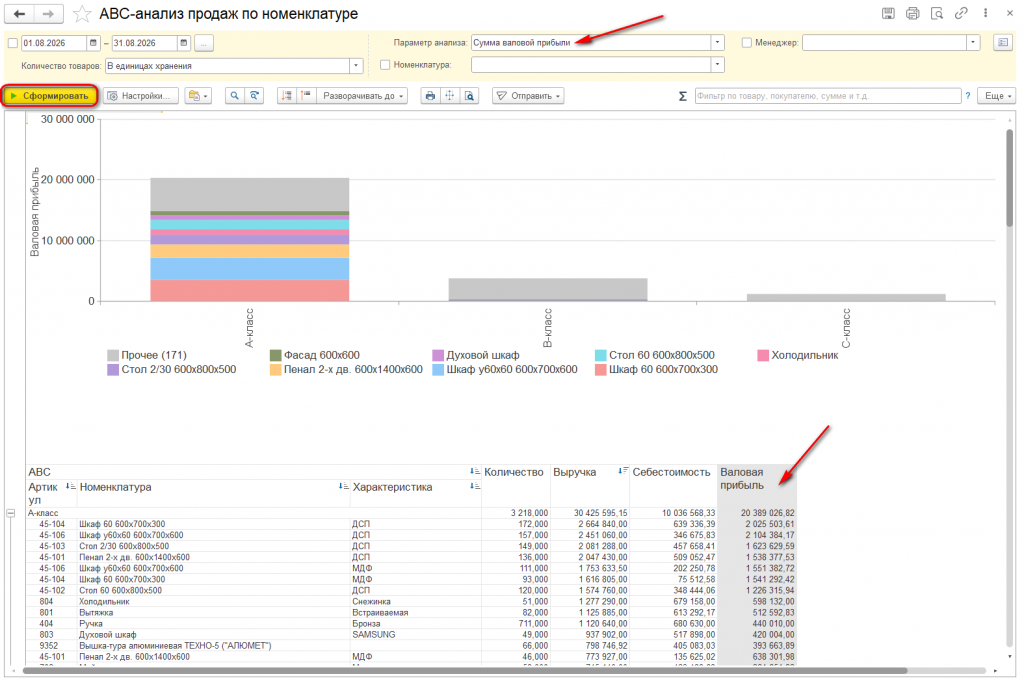Toggle the Менеджер checkbox
This screenshot has height=685, width=1024.
pyautogui.click(x=746, y=42)
